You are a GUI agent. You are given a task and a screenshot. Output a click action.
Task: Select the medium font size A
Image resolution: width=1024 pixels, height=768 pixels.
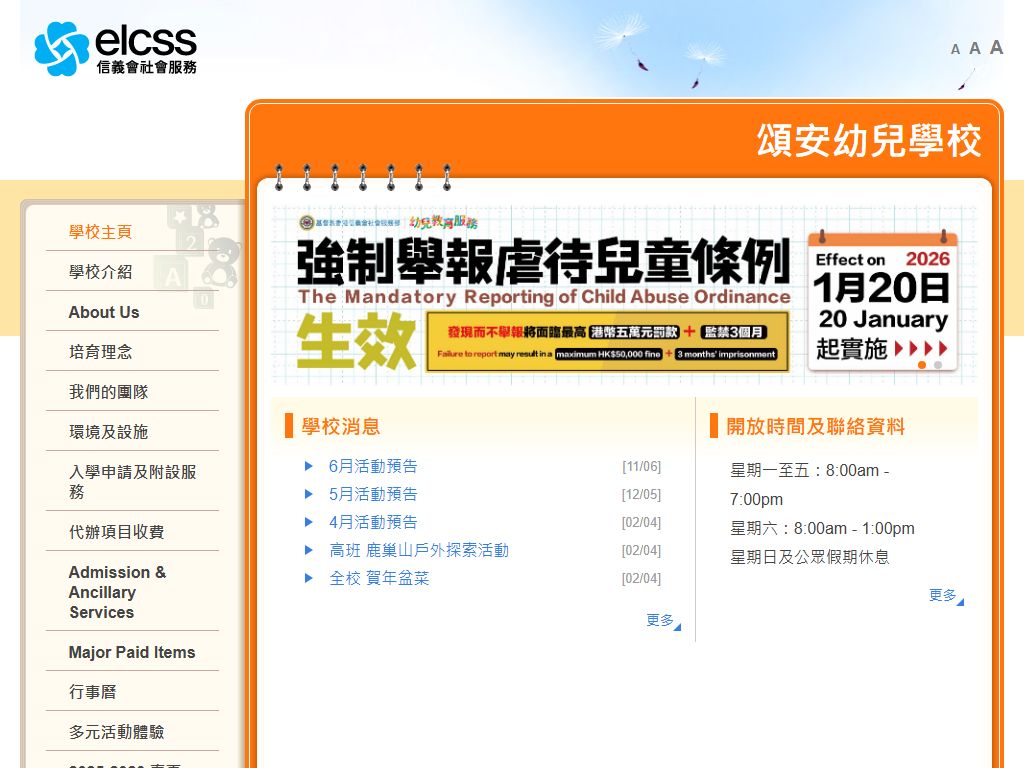(x=975, y=48)
